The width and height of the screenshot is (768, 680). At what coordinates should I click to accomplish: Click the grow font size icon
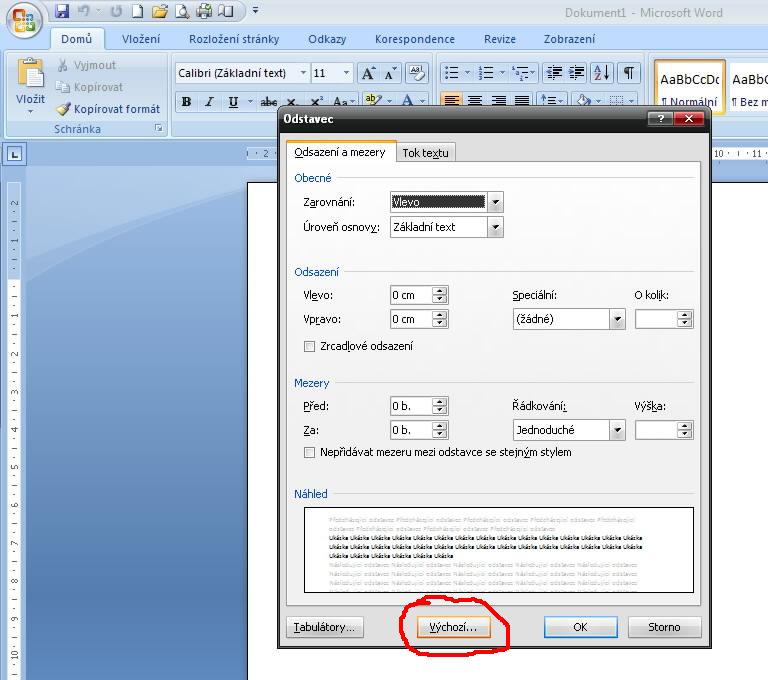(x=368, y=73)
